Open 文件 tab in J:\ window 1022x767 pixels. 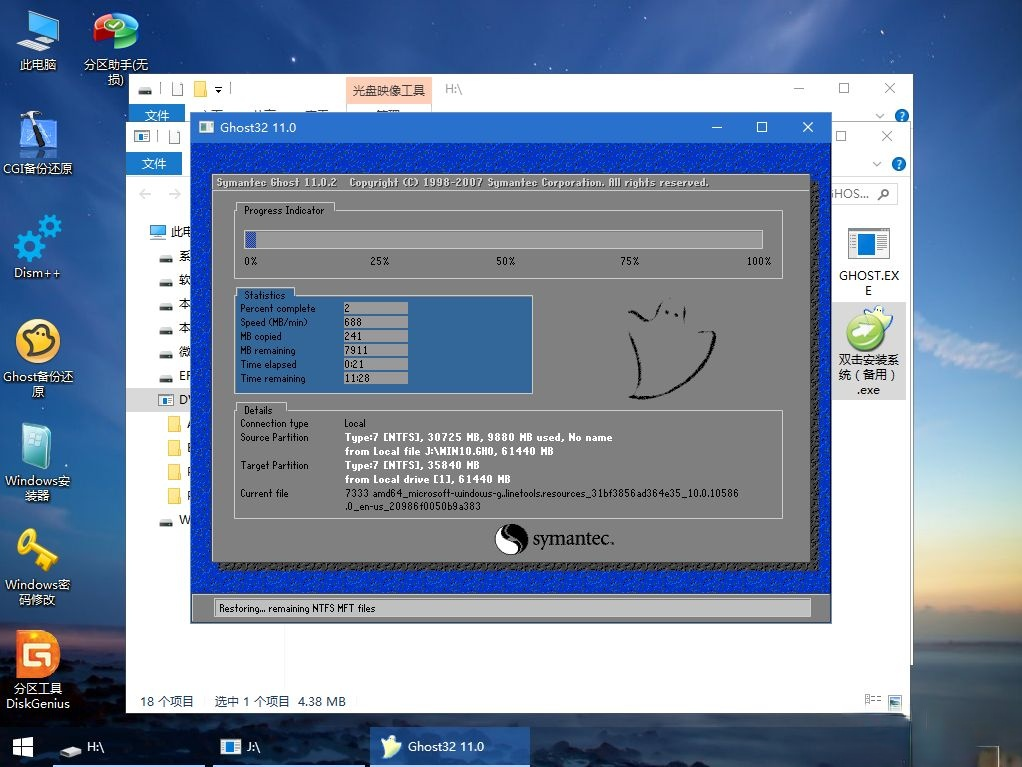click(154, 164)
